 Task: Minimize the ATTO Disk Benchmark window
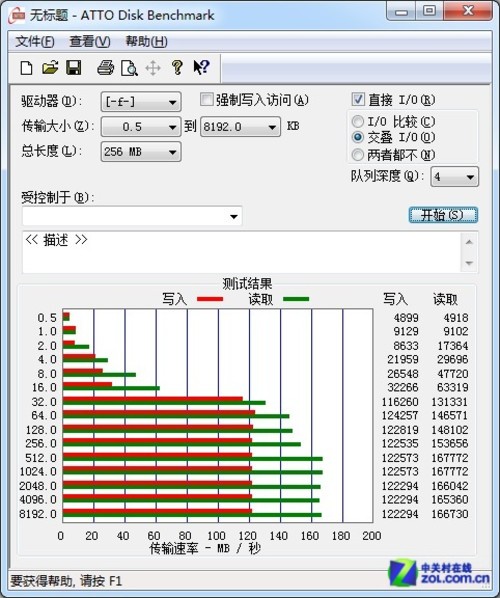pos(401,12)
